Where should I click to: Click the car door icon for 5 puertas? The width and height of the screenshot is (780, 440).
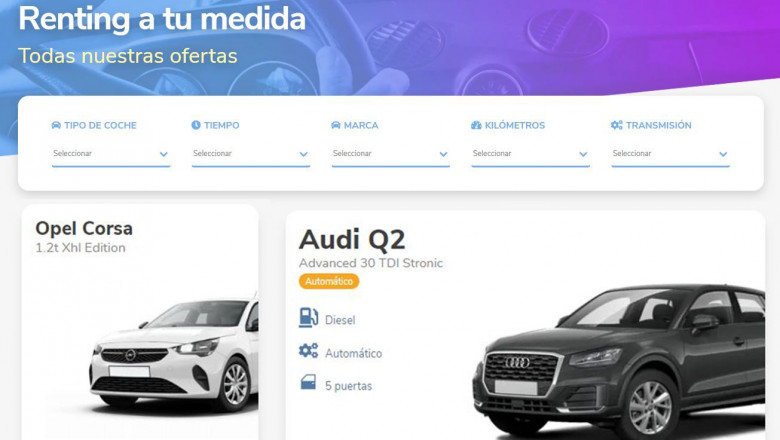point(308,383)
